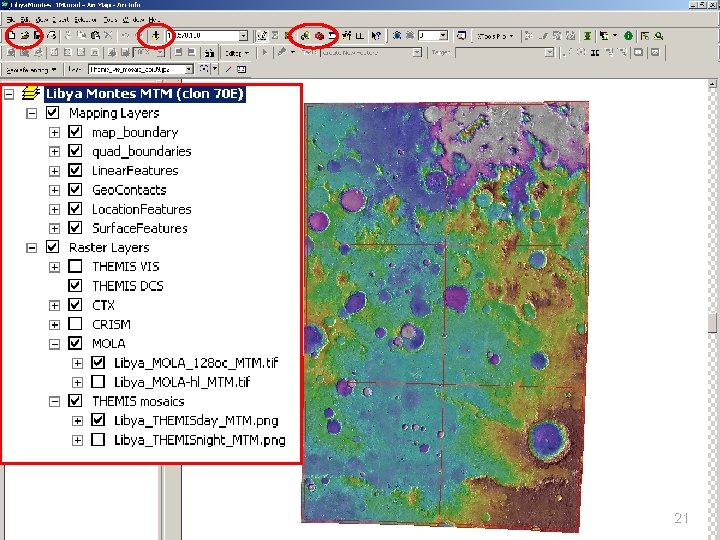720x540 pixels.
Task: Click the Add Control Points georeferencing icon
Action: [228, 69]
